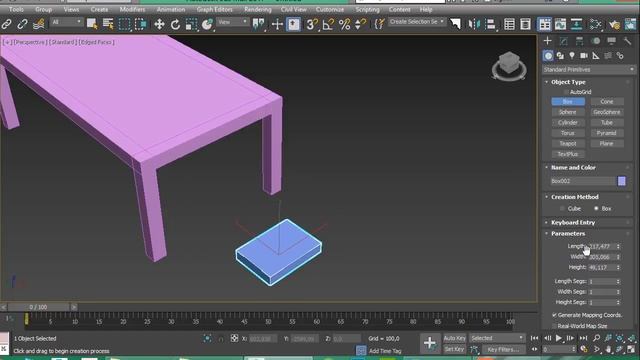
Task: Open the Utilities wrench panel icon
Action: click(627, 41)
